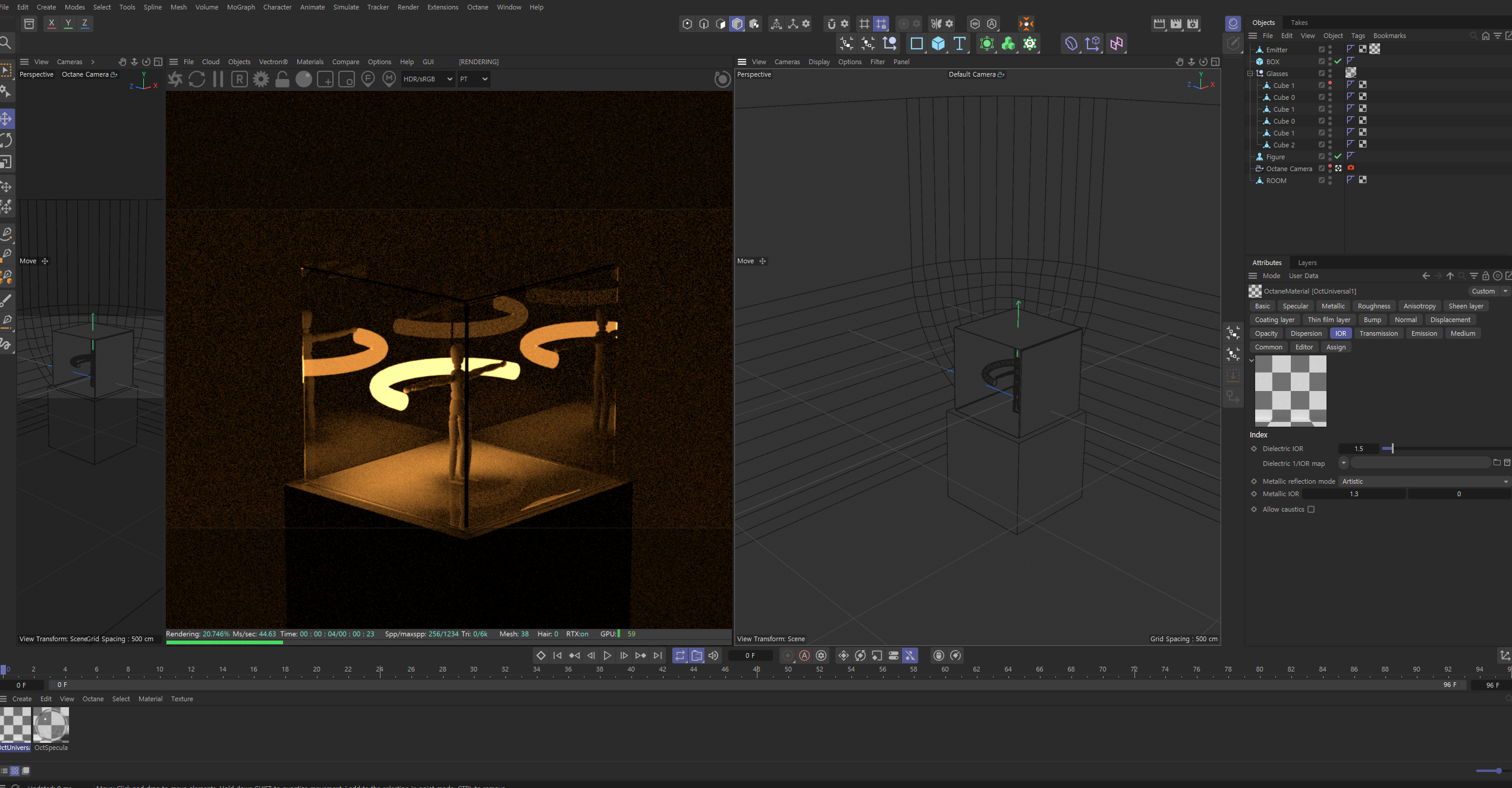Open the Medium material tab
This screenshot has height=788, width=1512.
point(1463,333)
